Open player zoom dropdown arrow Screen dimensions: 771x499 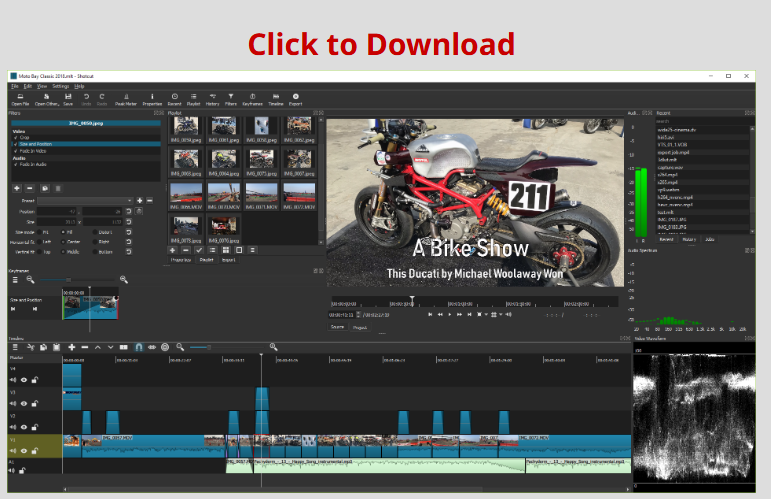coord(486,315)
